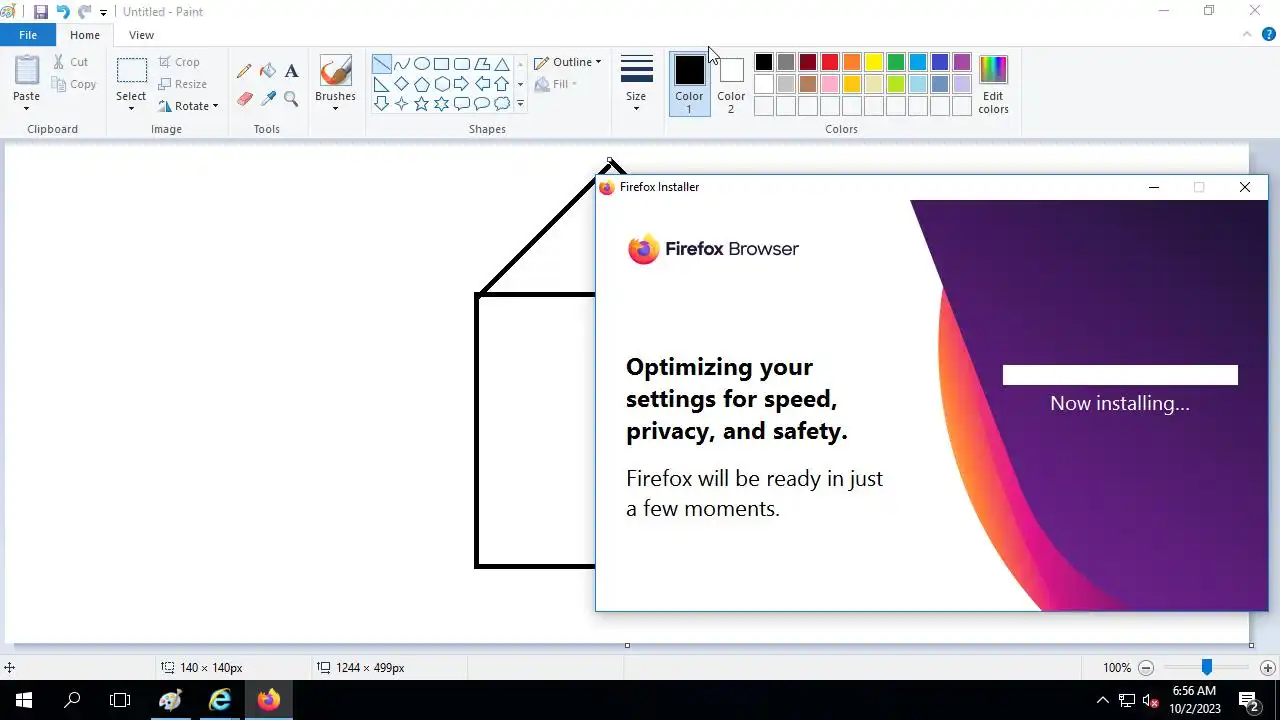
Task: Pick the yellow color swatch
Action: coord(874,63)
